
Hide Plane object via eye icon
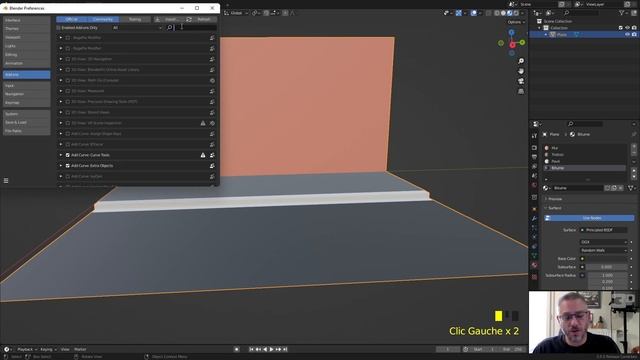coord(627,35)
